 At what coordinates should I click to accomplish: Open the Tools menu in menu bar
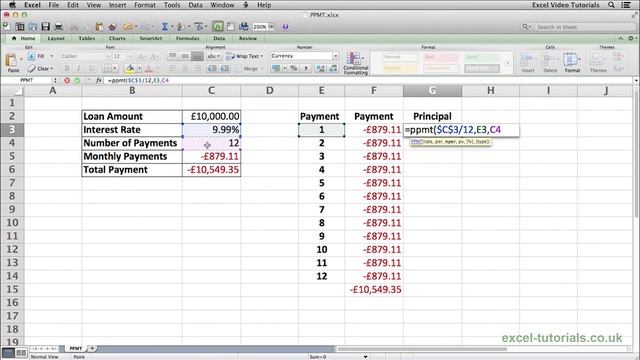click(172, 5)
